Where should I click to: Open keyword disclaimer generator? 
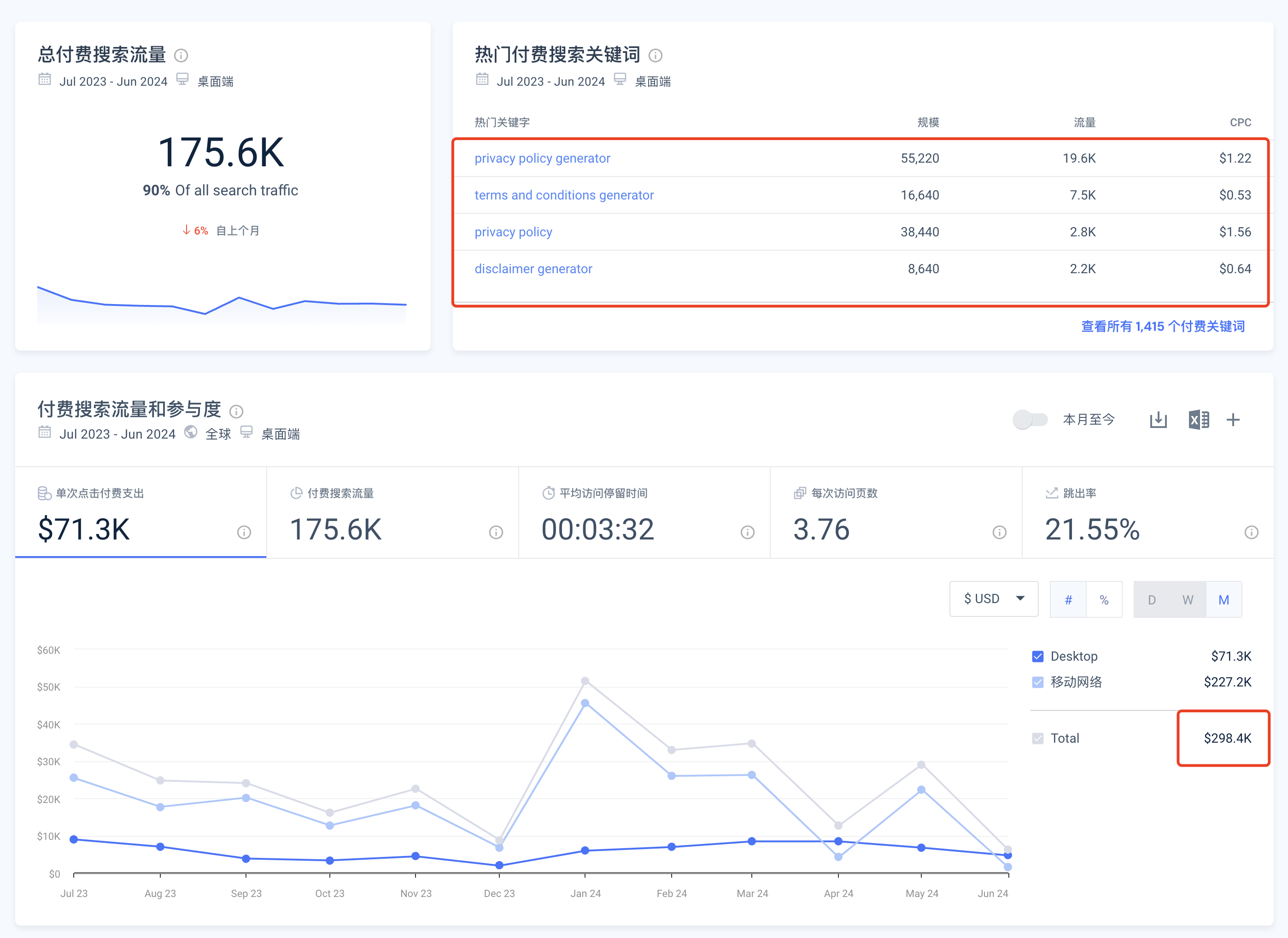pyautogui.click(x=533, y=269)
